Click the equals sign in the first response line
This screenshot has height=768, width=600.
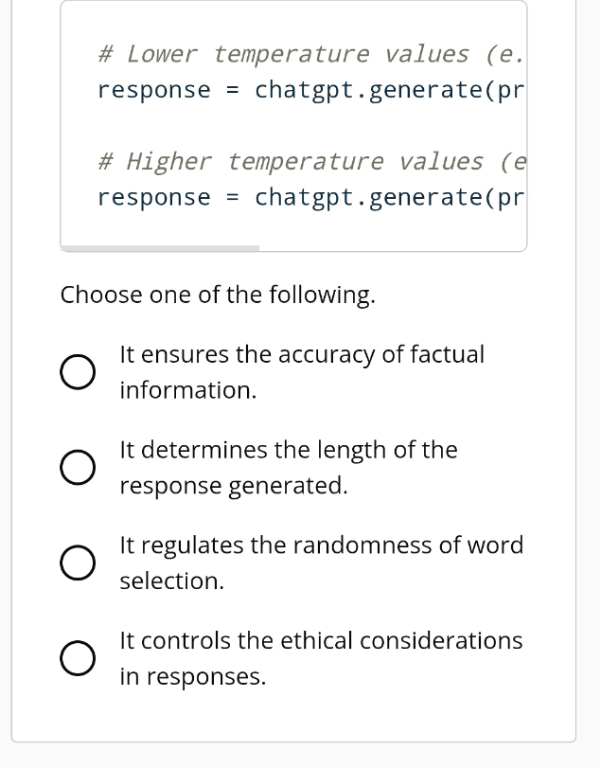pyautogui.click(x=232, y=89)
